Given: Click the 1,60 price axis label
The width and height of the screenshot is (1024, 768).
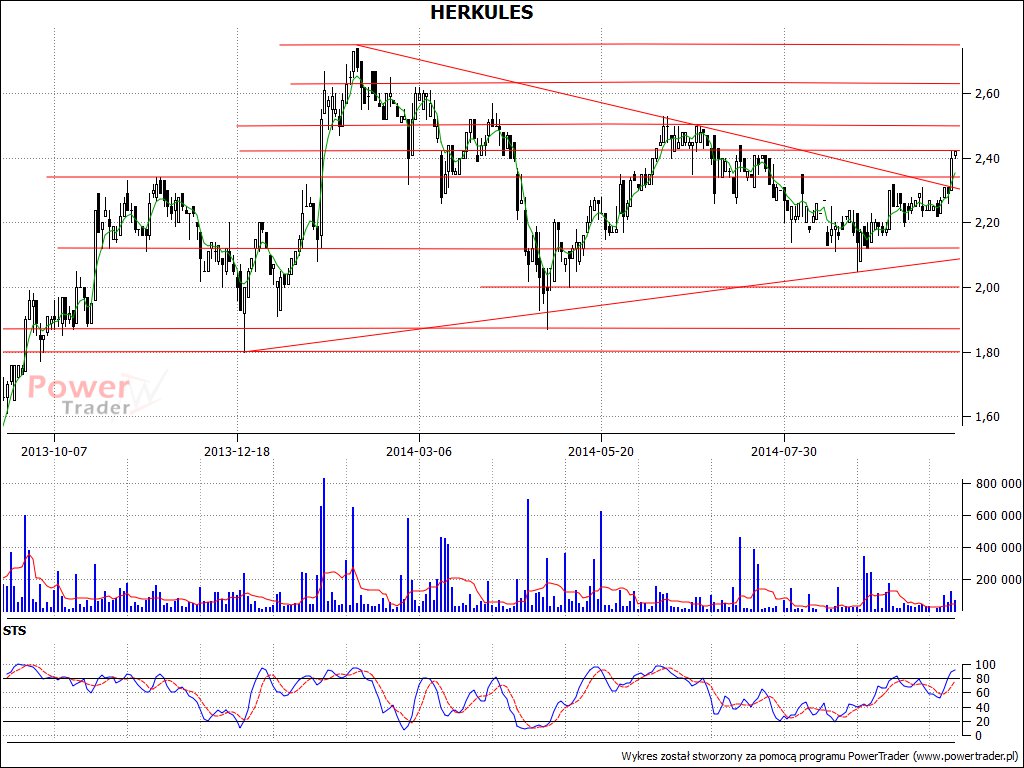Looking at the screenshot, I should point(985,417).
